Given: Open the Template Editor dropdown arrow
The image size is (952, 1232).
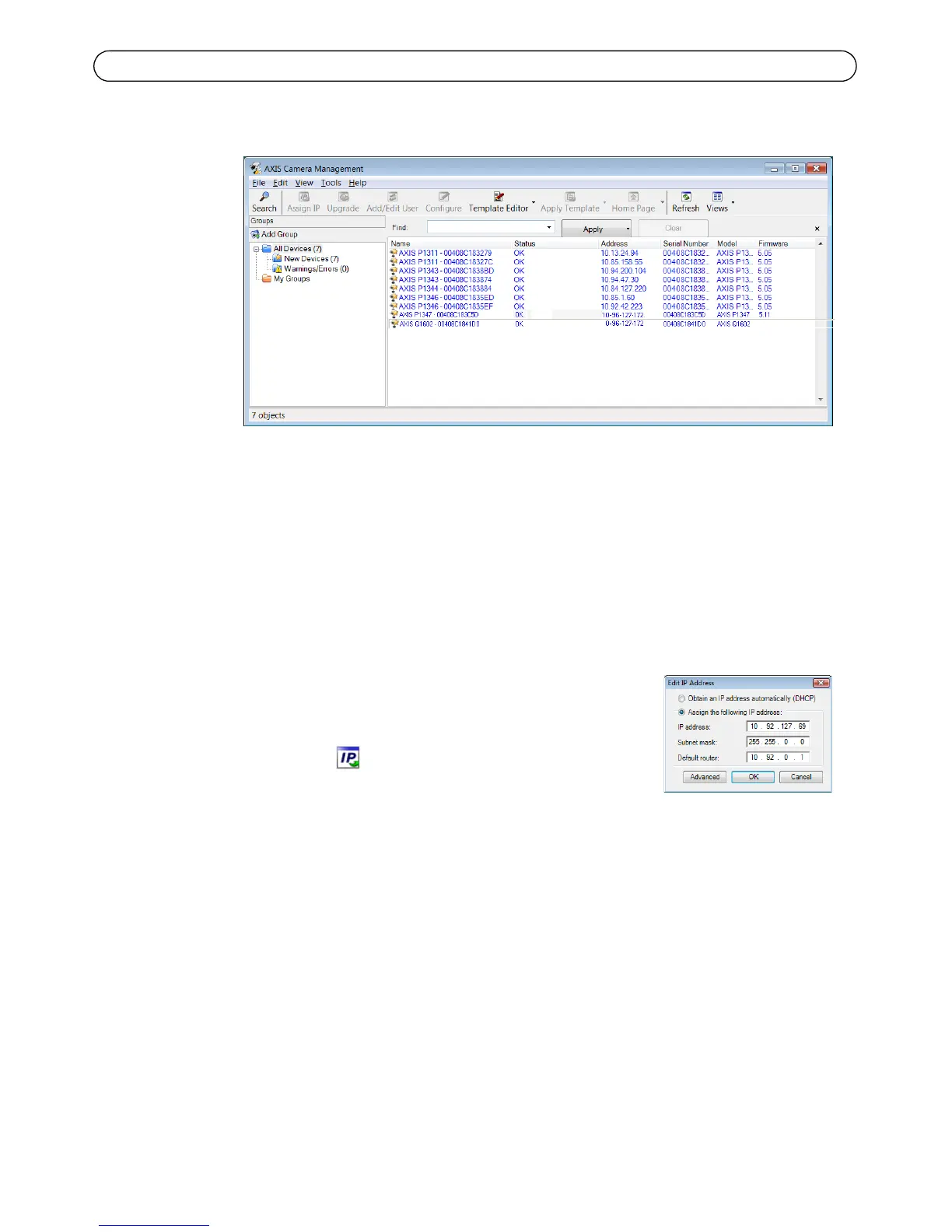Looking at the screenshot, I should (534, 202).
